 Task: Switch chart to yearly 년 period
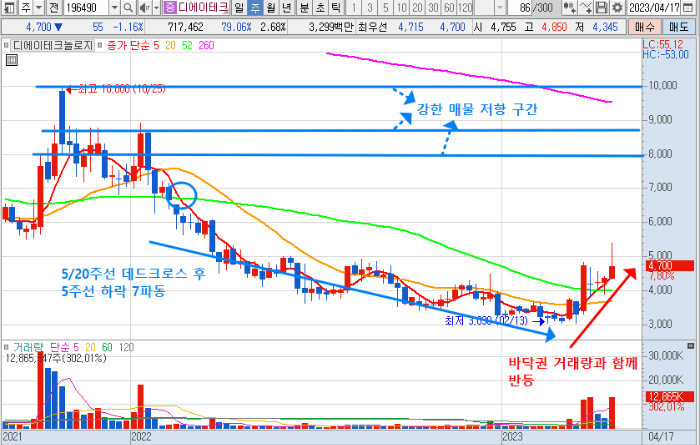[287, 7]
